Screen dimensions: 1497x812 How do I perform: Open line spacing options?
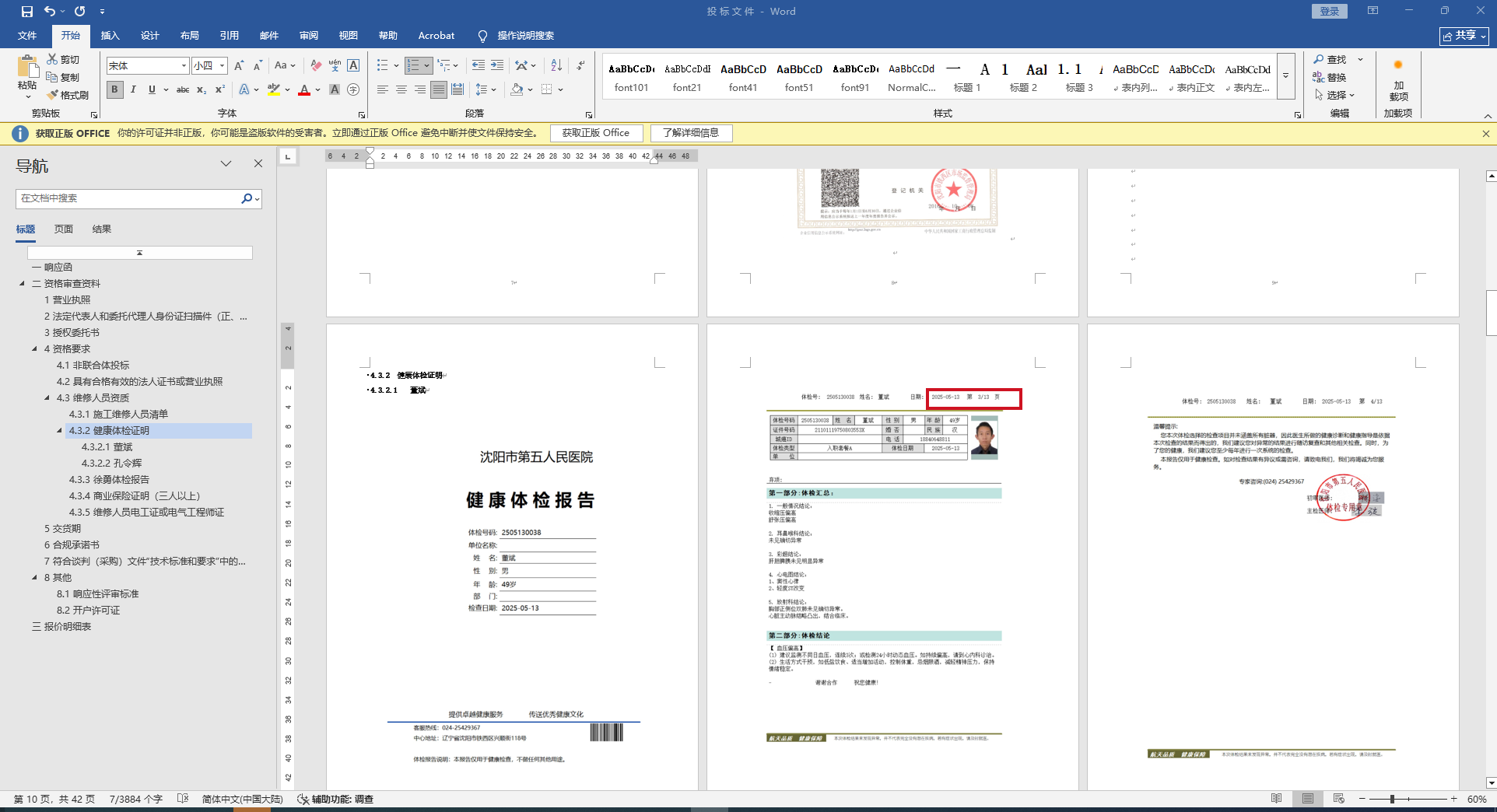pyautogui.click(x=486, y=89)
